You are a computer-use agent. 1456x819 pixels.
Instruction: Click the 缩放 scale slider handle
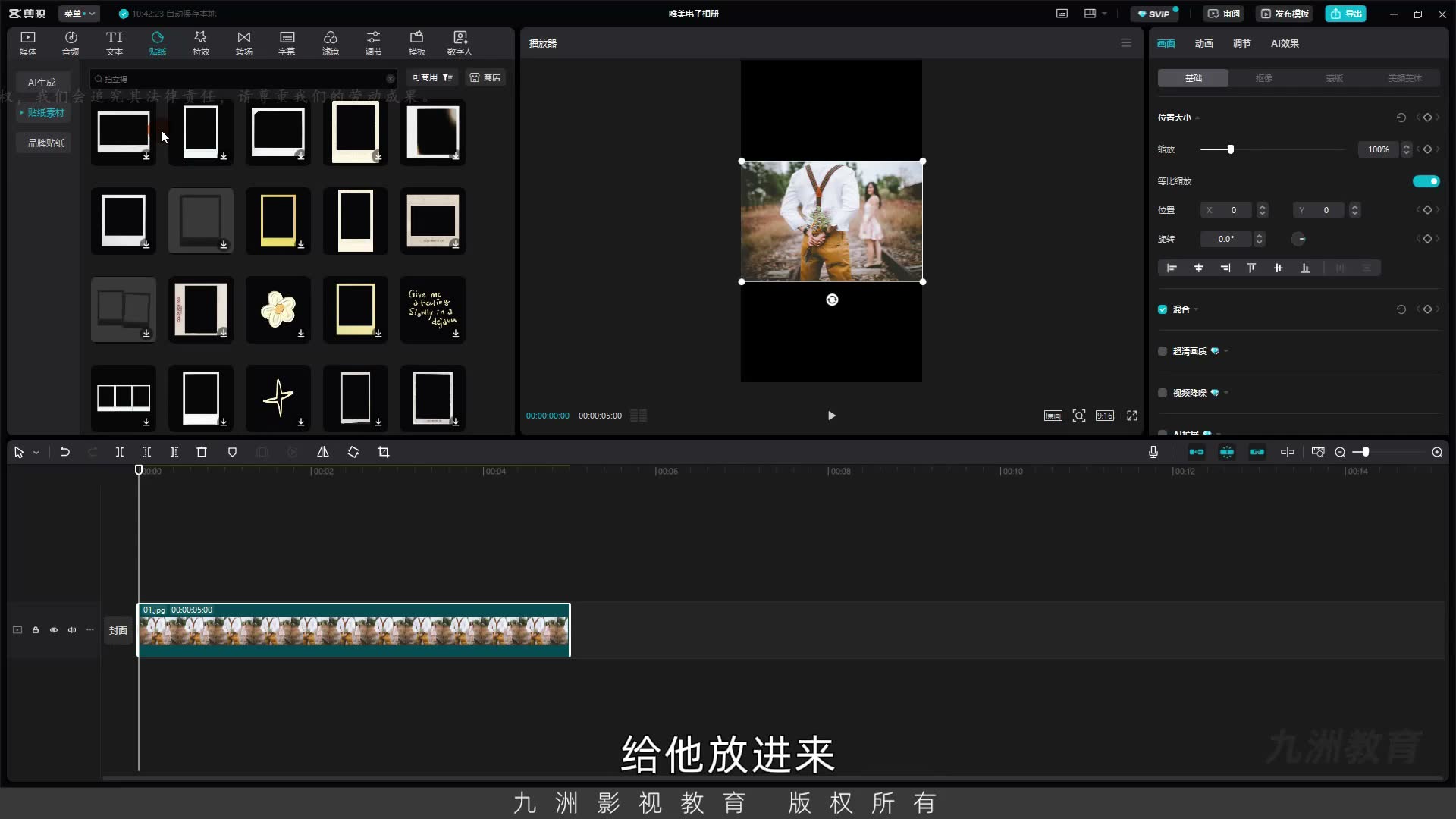coord(1230,149)
